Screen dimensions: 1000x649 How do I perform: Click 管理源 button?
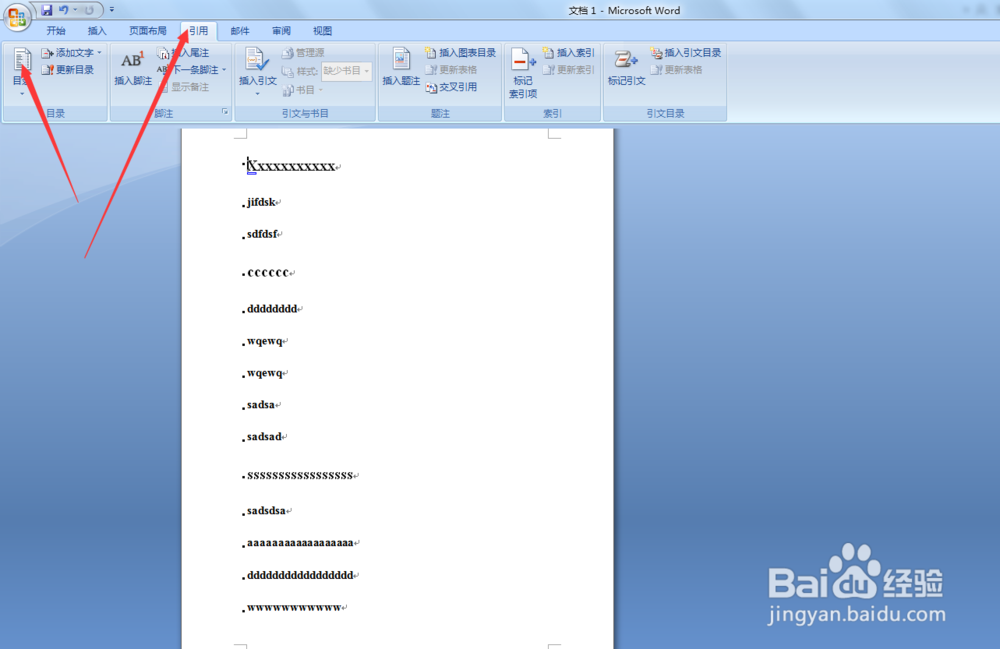point(304,53)
